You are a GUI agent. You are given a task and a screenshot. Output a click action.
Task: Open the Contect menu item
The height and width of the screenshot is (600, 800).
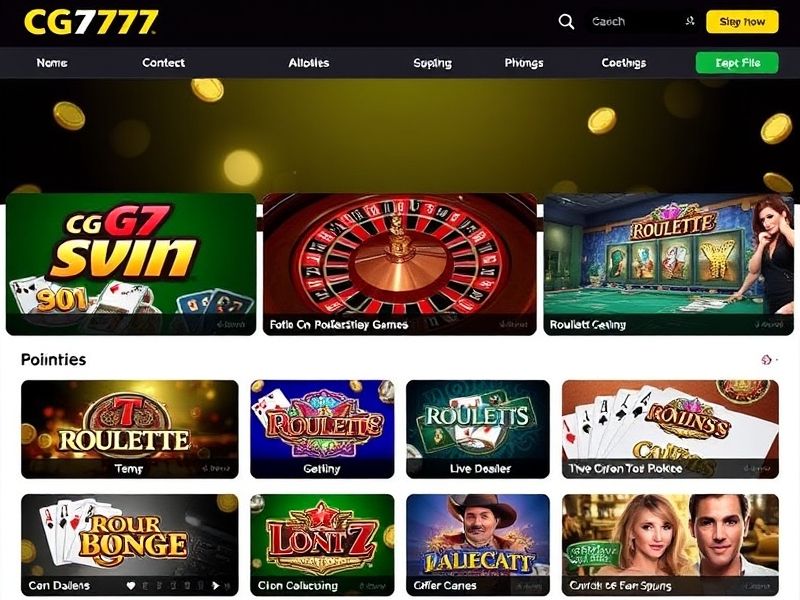163,63
